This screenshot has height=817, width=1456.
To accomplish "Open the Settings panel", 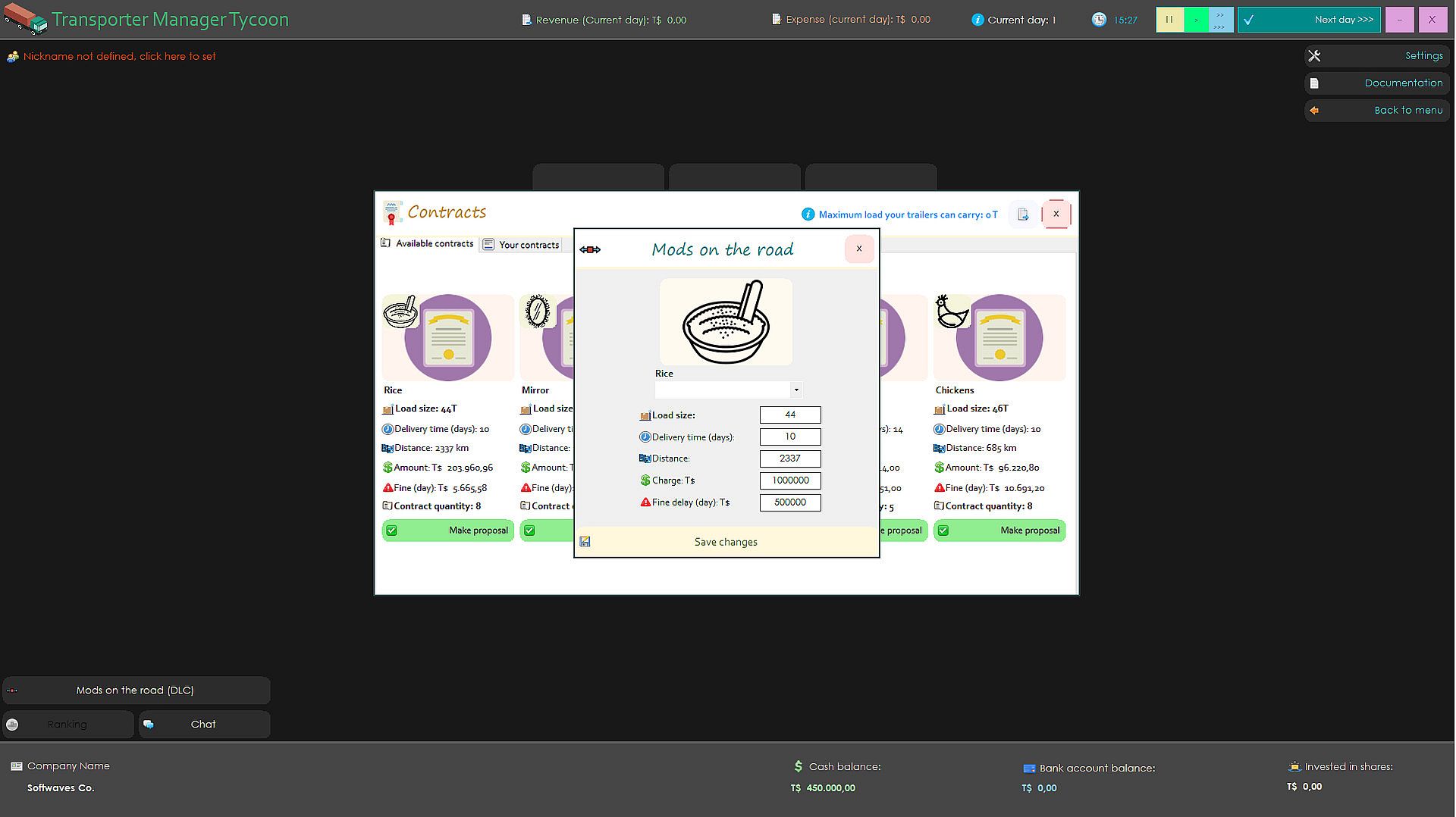I will click(1377, 56).
